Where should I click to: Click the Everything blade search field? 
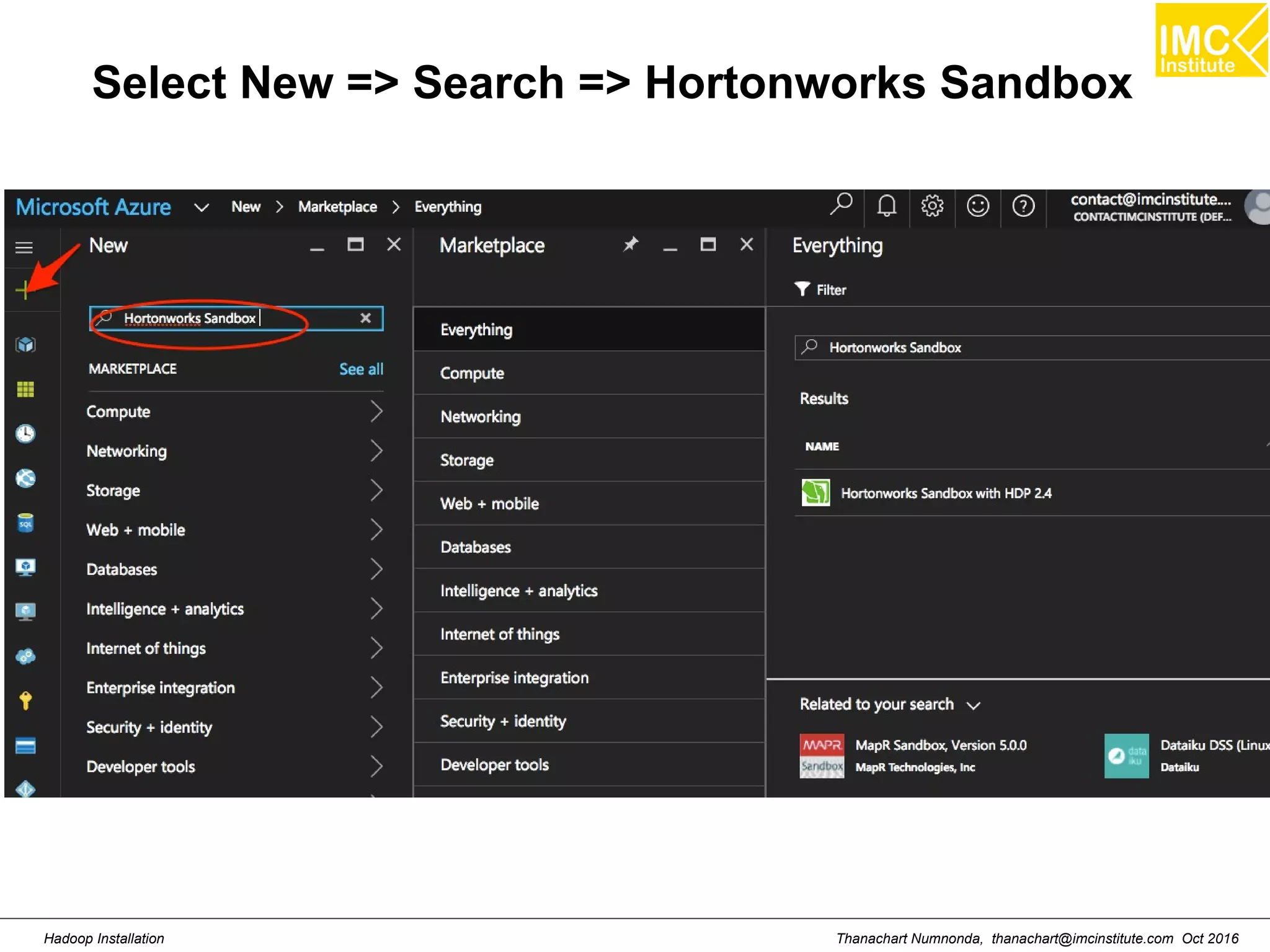[1032, 347]
